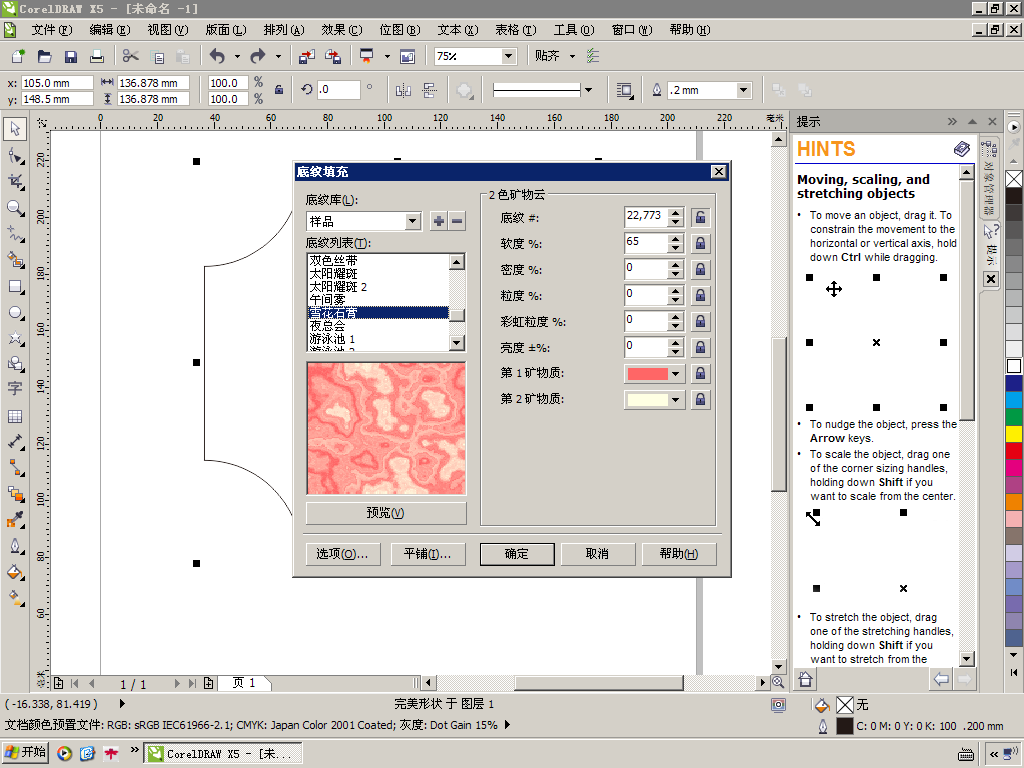
Task: Toggle the lock for 底纹 # field
Action: pos(700,217)
